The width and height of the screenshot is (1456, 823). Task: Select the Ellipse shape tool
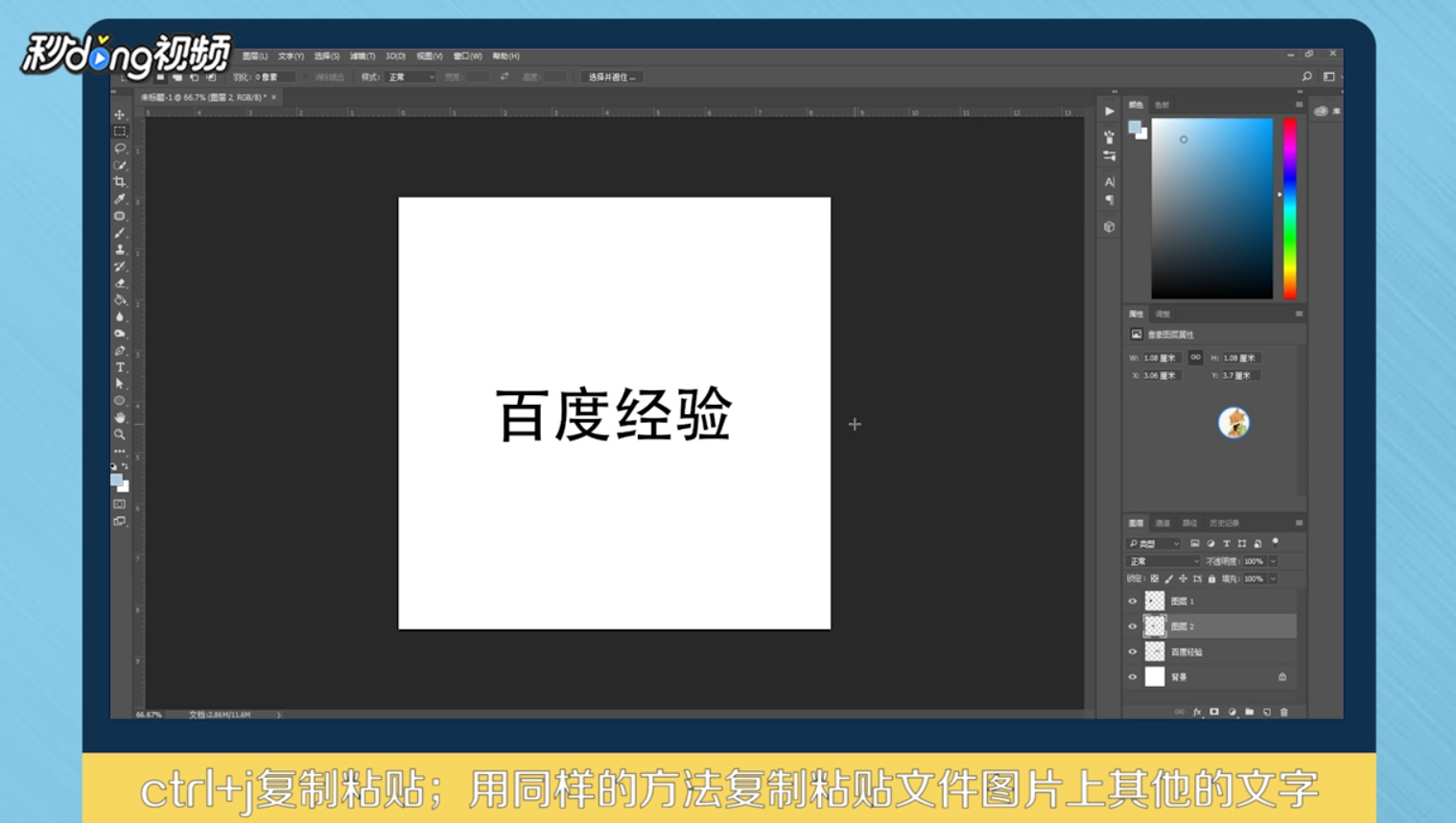point(120,401)
